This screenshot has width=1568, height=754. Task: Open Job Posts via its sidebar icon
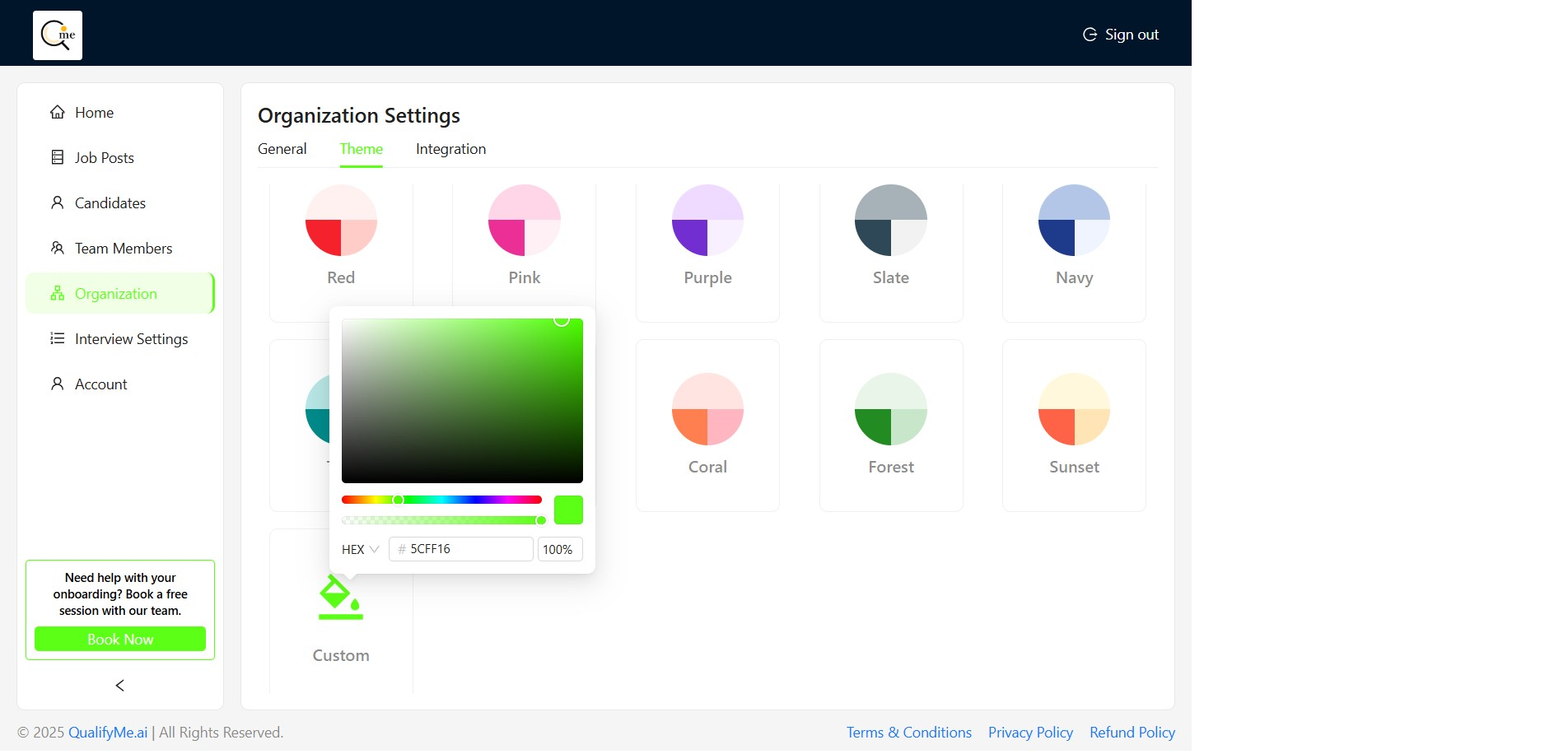click(x=58, y=157)
